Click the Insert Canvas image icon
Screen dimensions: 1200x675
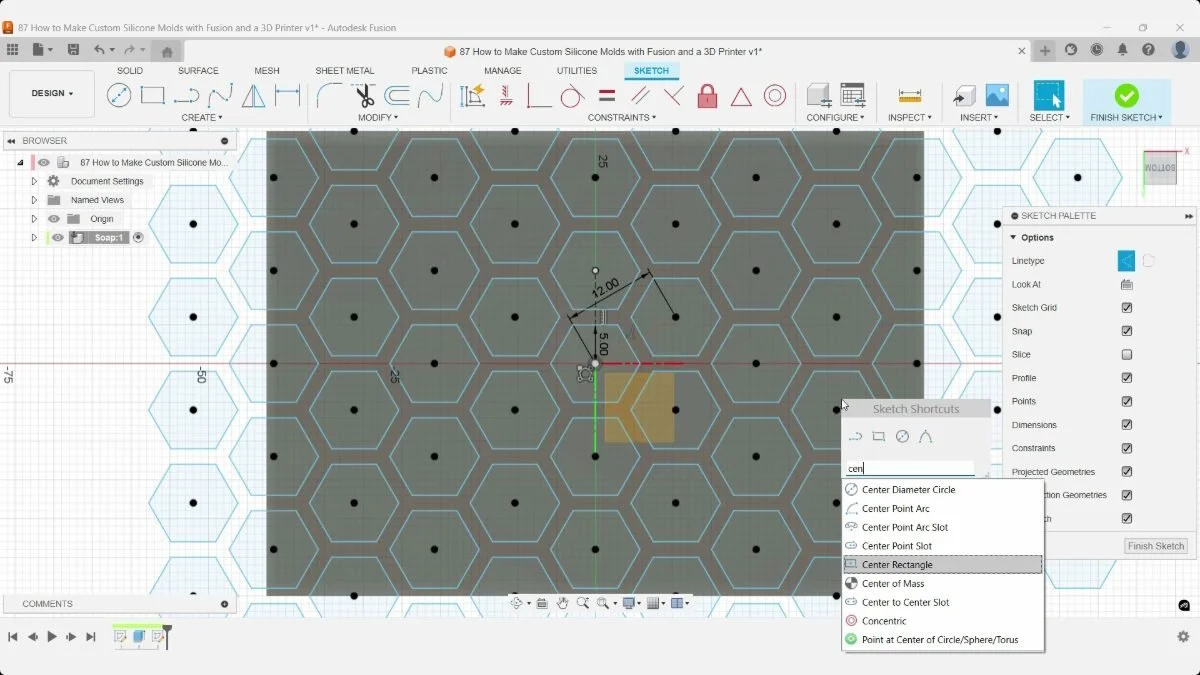pyautogui.click(x=997, y=95)
